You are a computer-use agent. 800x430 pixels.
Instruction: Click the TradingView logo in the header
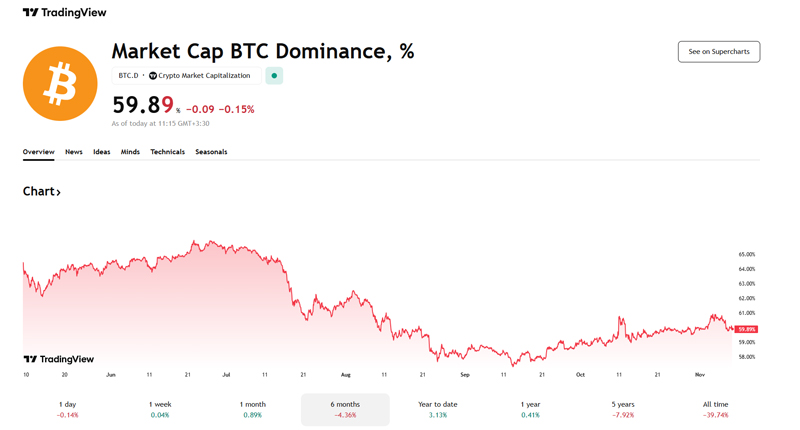(x=64, y=13)
